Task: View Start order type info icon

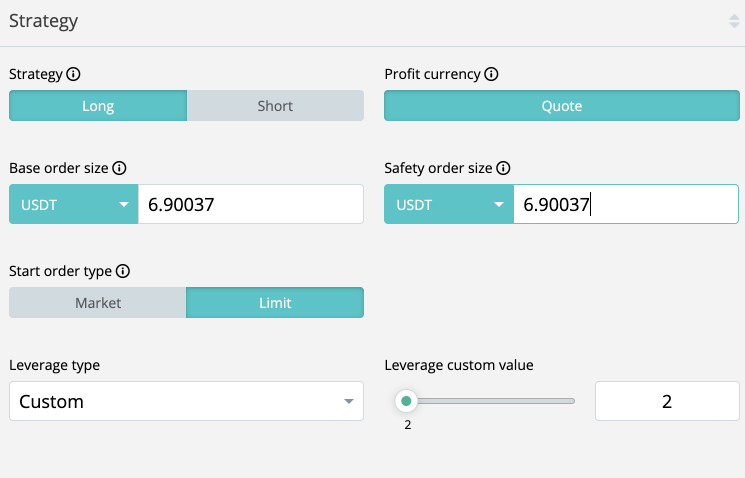Action: (x=123, y=271)
